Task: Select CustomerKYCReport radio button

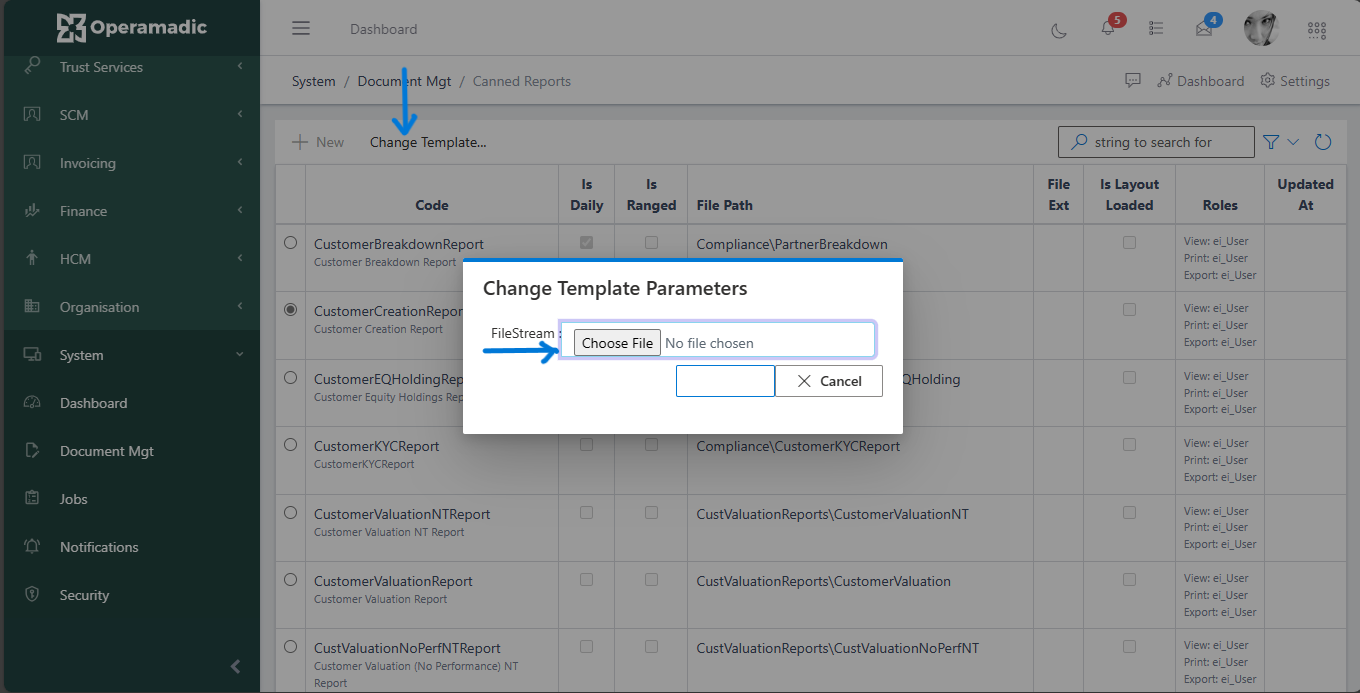Action: (291, 444)
